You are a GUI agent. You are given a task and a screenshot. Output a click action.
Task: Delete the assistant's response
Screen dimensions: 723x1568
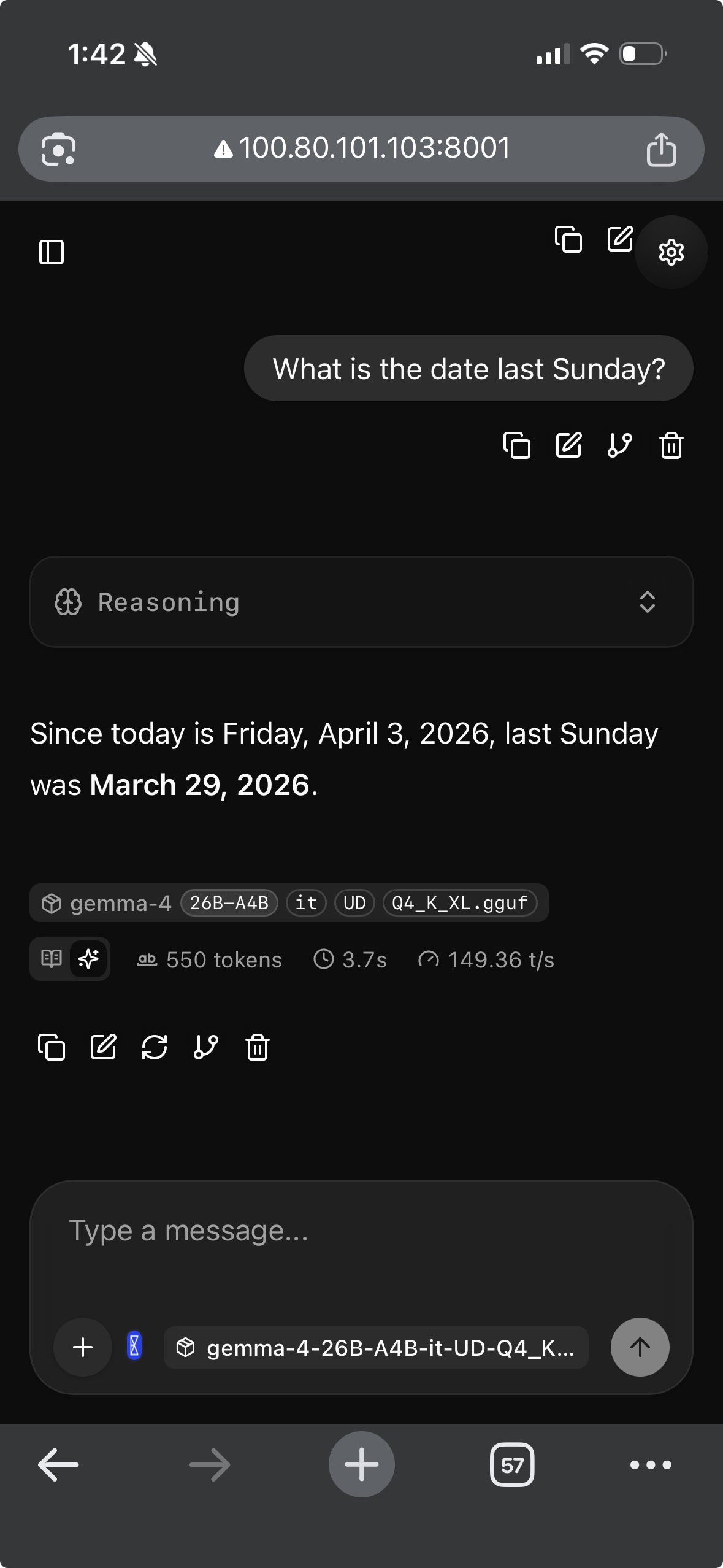258,1047
